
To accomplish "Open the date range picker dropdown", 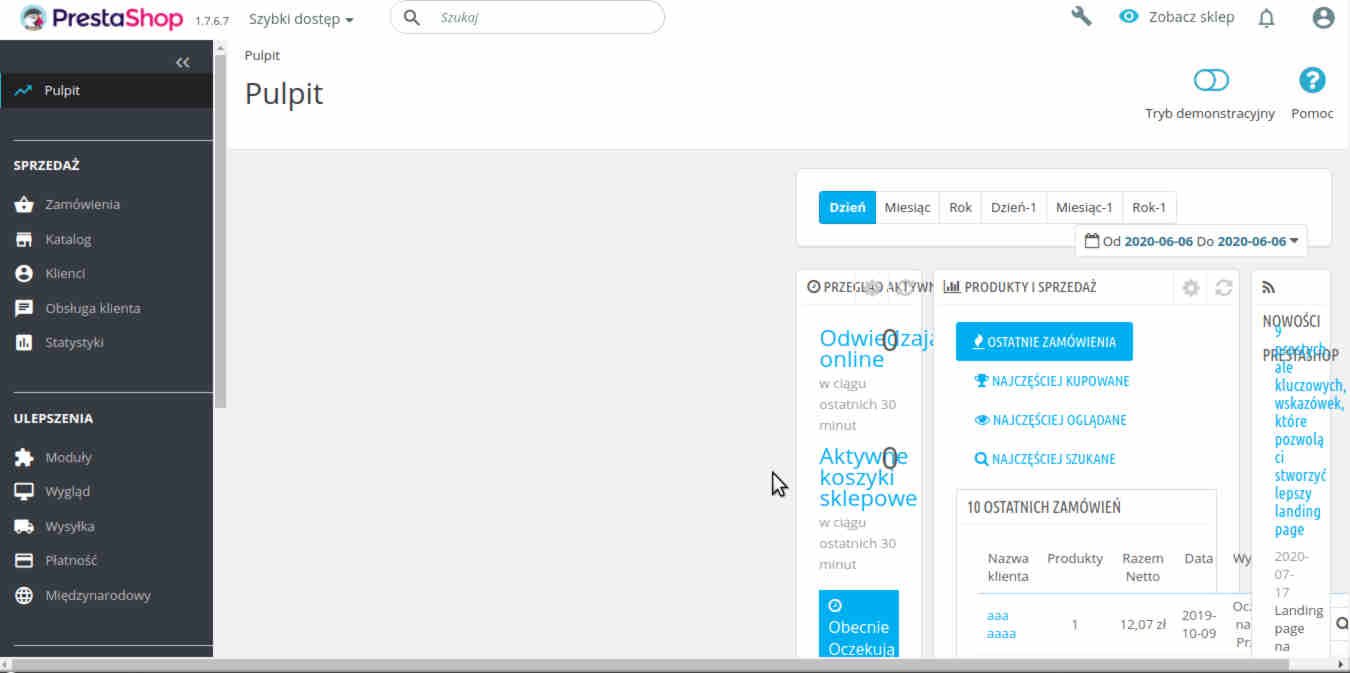I will [1191, 241].
